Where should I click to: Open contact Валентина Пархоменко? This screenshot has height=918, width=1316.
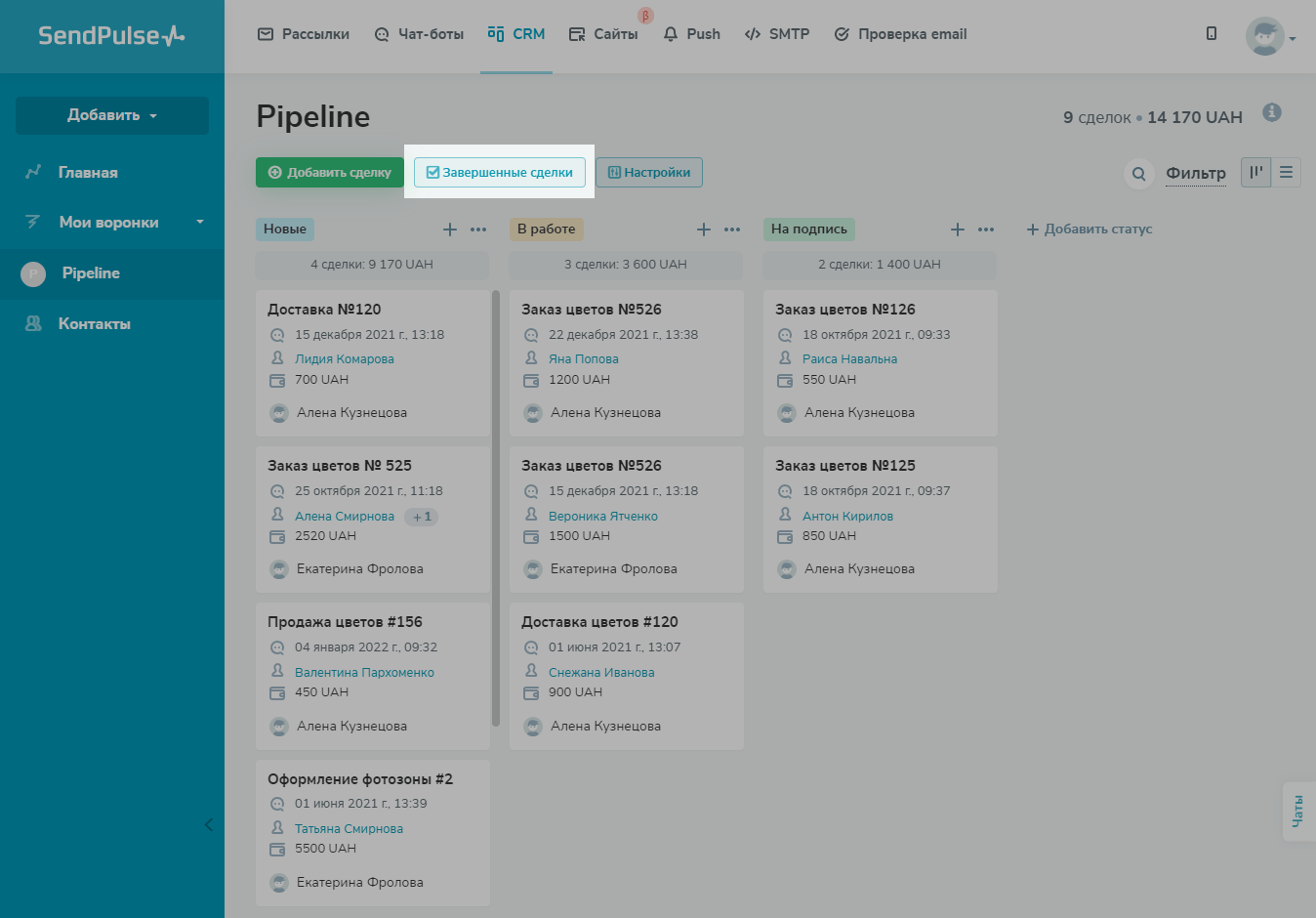tap(364, 673)
